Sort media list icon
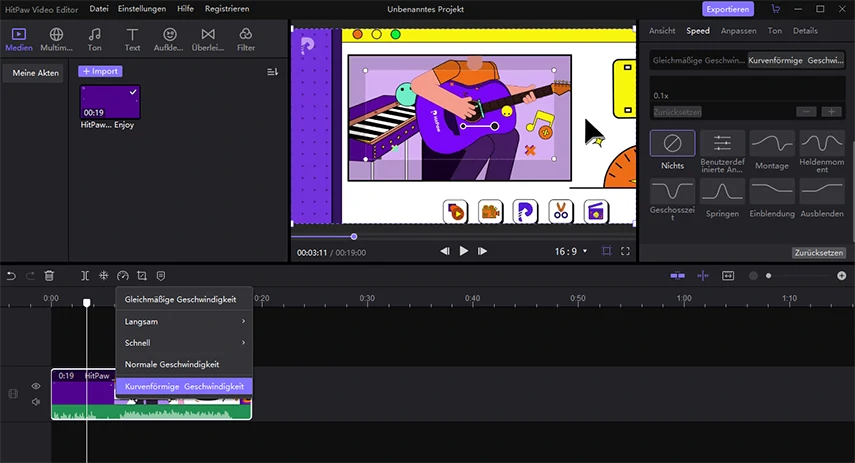855x463 pixels. tap(273, 72)
